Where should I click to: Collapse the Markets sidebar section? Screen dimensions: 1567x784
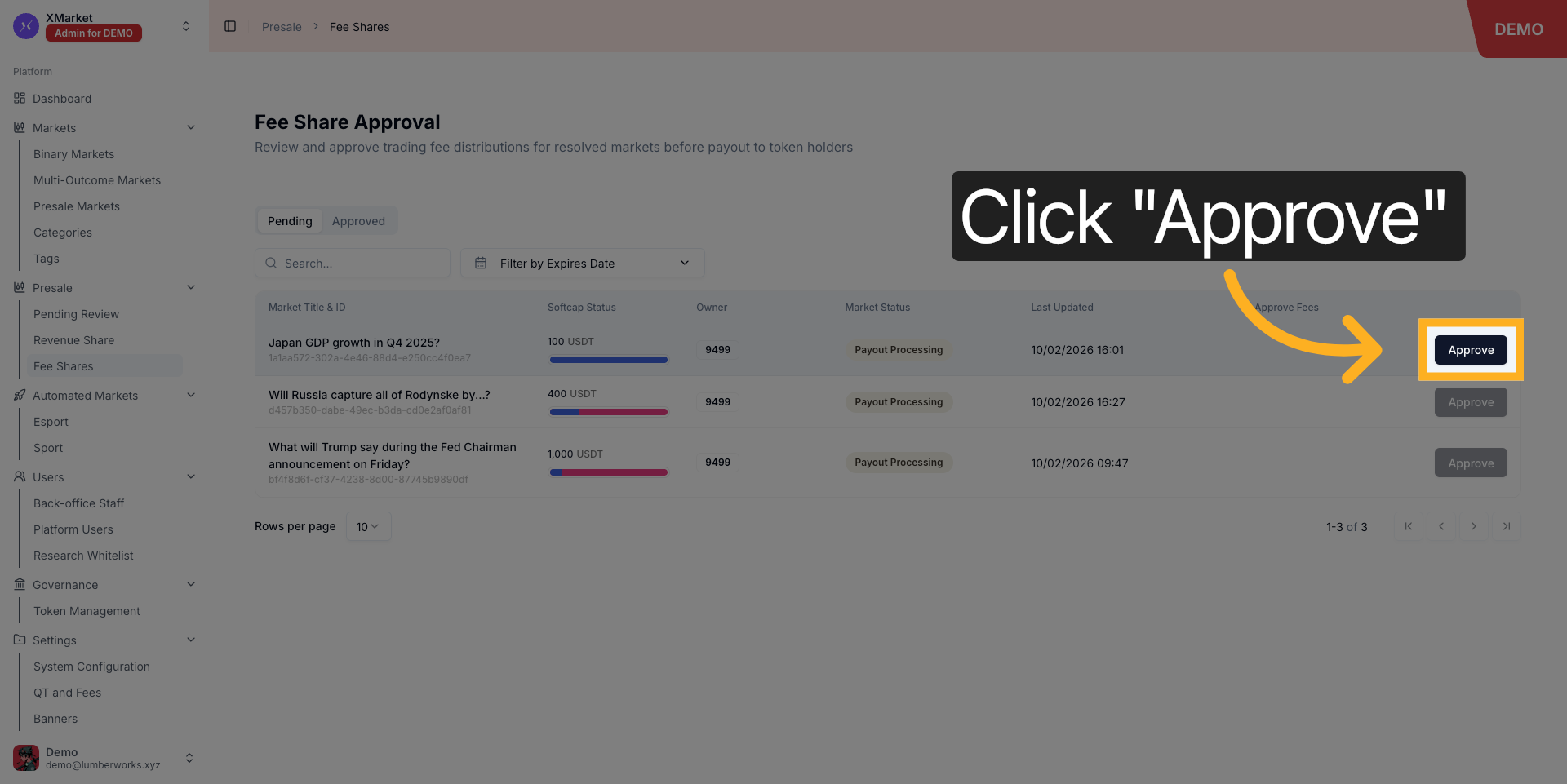click(x=191, y=128)
